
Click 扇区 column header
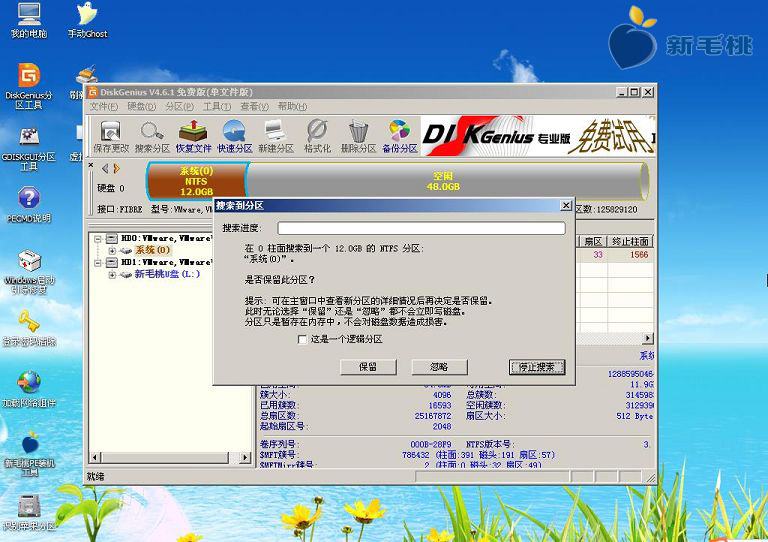coord(593,241)
